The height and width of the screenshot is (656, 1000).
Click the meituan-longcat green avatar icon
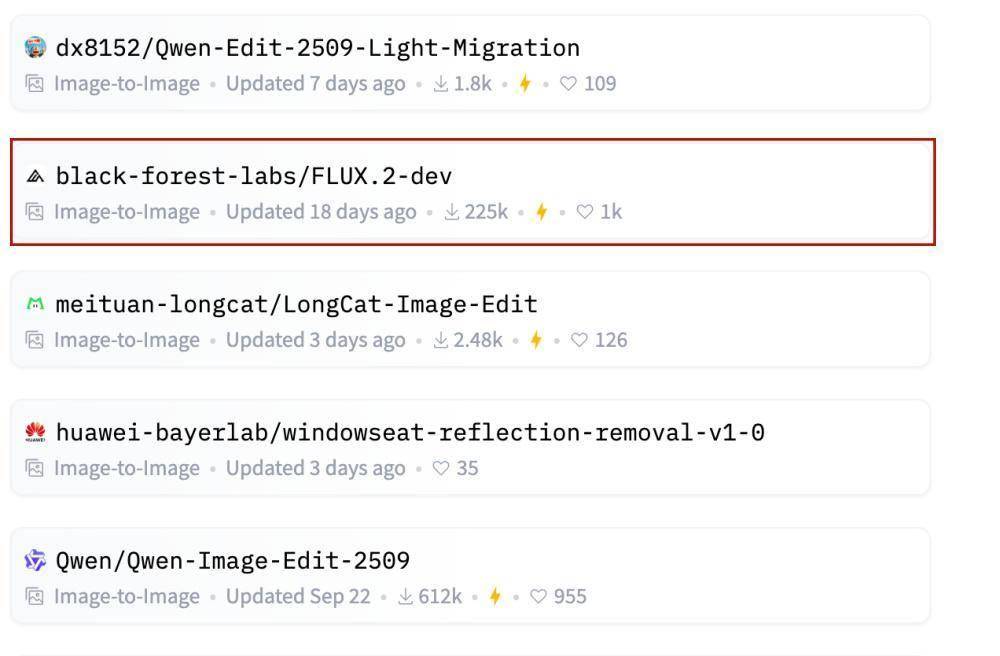35,304
